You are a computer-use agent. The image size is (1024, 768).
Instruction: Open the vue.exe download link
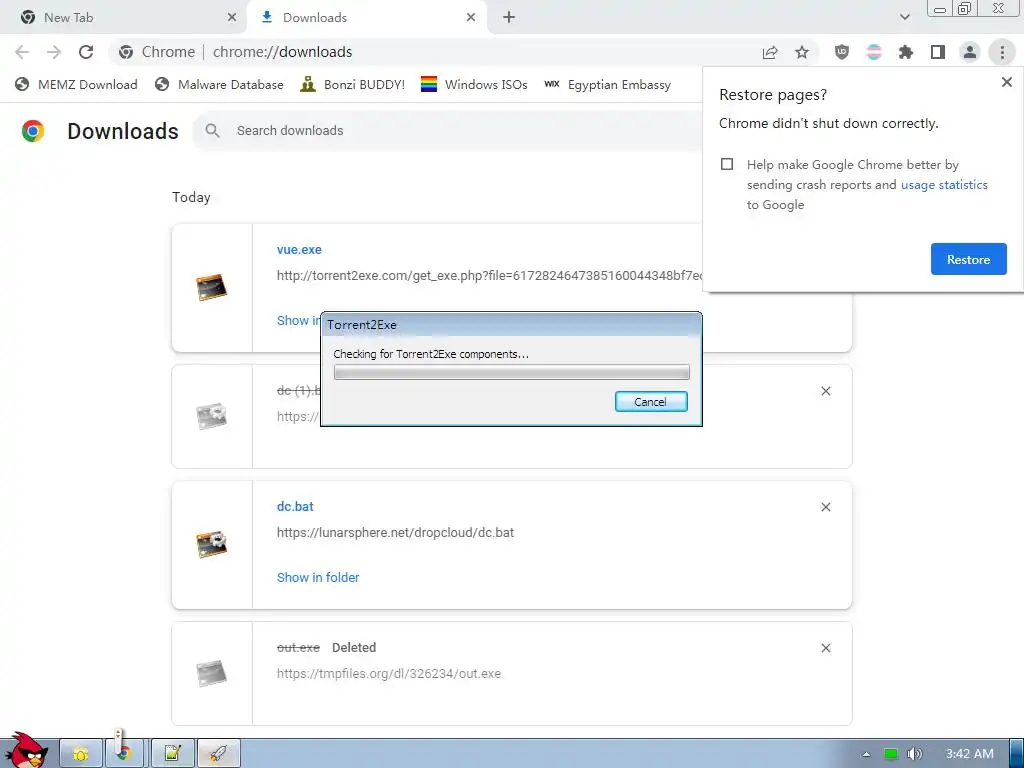299,249
